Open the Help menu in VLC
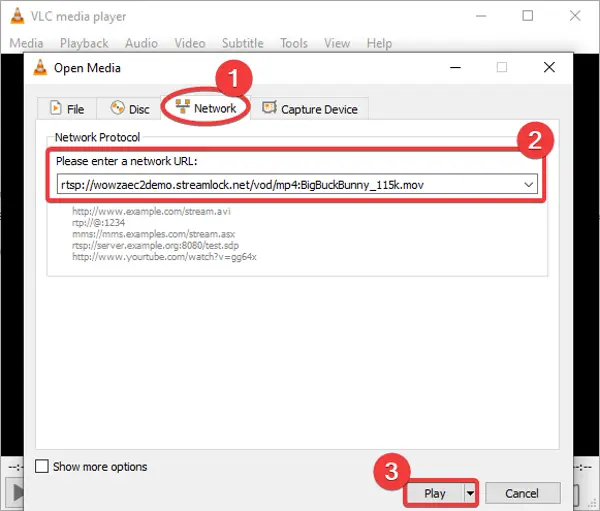The height and width of the screenshot is (511, 600). pos(379,43)
